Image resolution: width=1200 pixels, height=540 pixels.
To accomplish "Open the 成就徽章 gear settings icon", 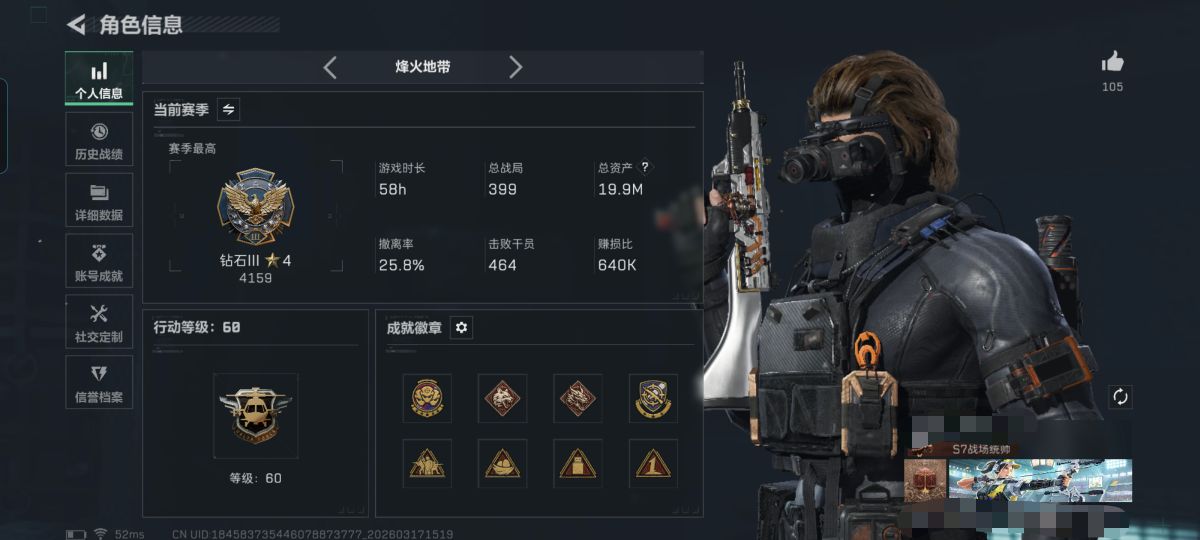I will point(461,327).
